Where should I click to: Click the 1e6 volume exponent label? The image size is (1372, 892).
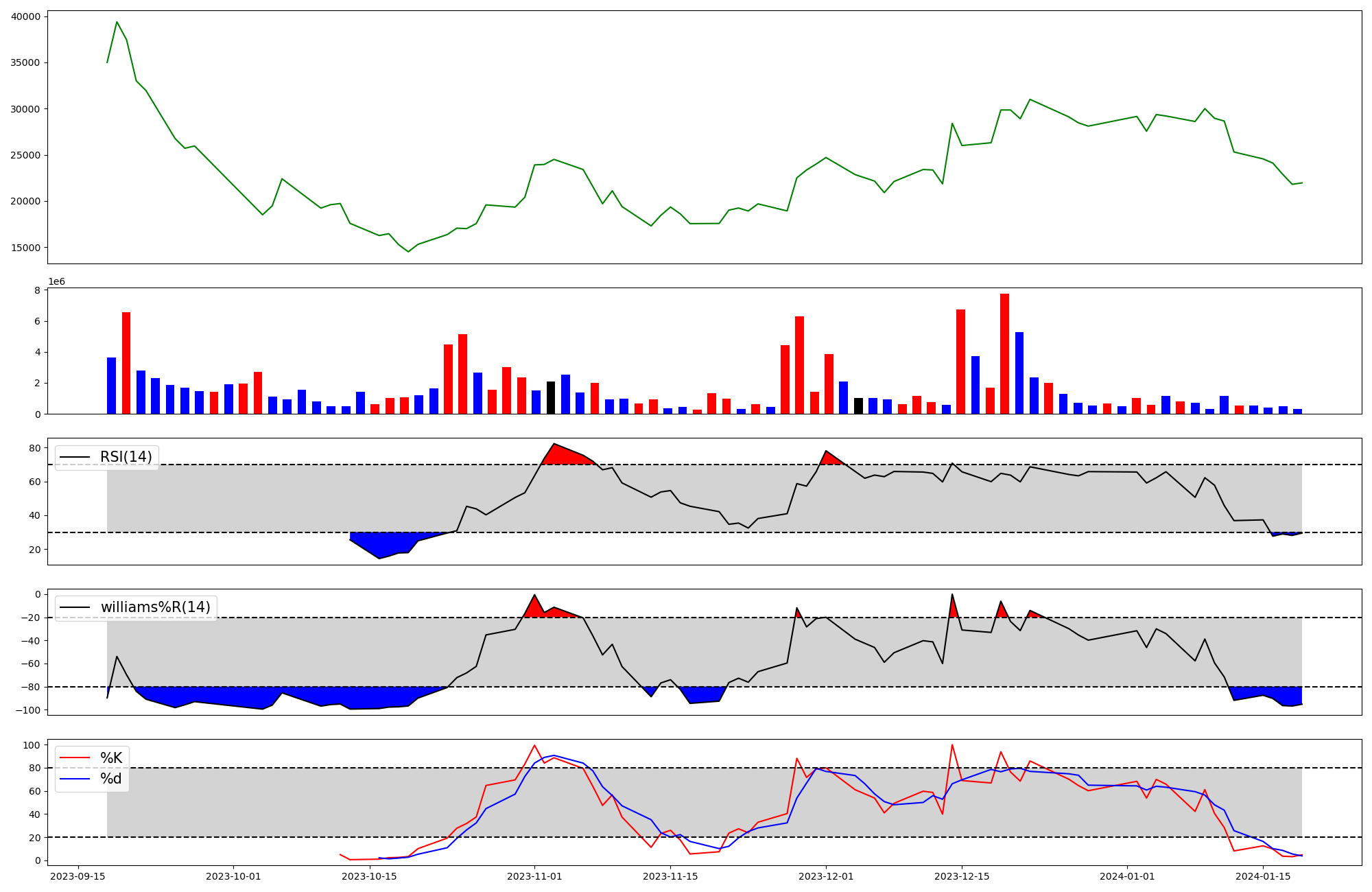(x=56, y=282)
